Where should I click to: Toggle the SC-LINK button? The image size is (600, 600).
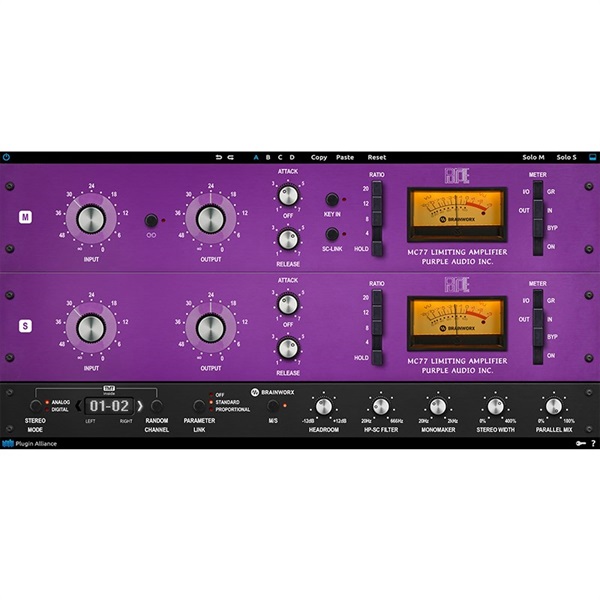tap(332, 234)
